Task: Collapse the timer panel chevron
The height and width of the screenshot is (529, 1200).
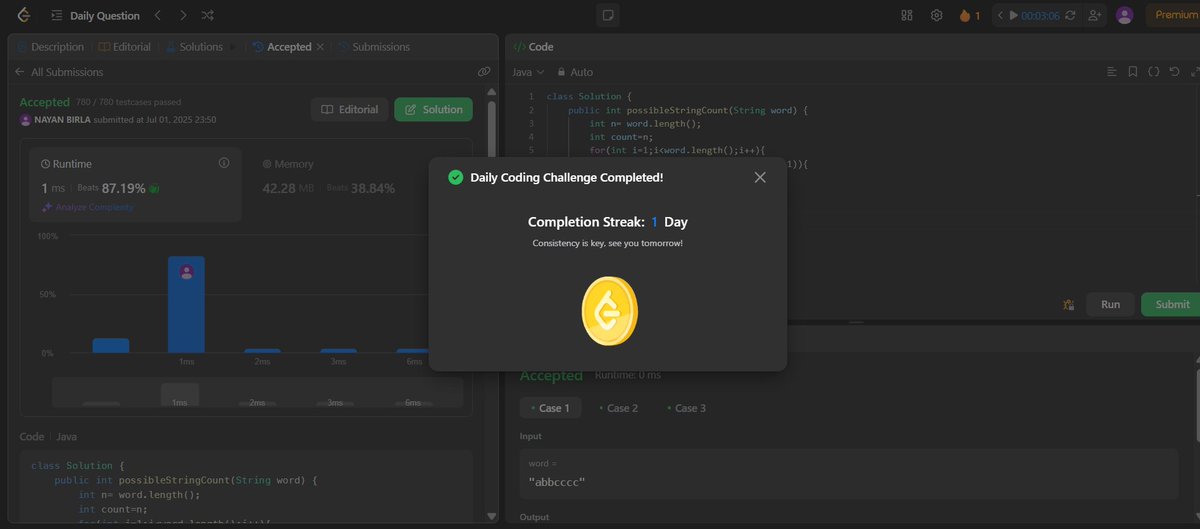Action: pos(1000,15)
